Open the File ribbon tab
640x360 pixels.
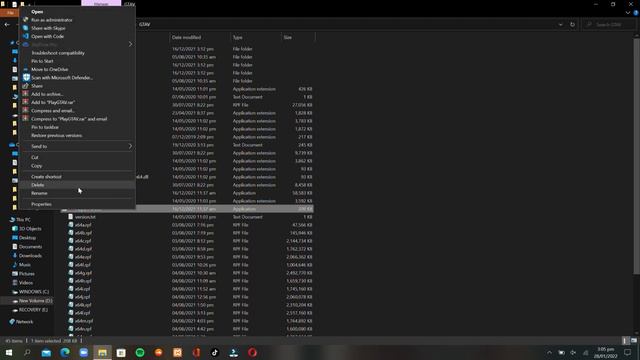click(x=10, y=13)
